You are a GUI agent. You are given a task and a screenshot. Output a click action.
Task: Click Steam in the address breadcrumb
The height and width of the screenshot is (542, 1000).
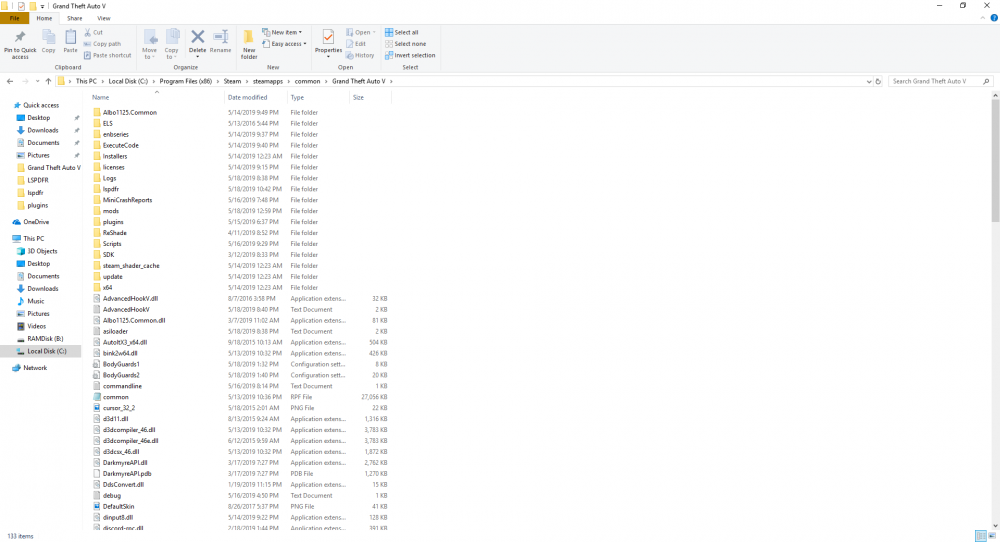(232, 82)
